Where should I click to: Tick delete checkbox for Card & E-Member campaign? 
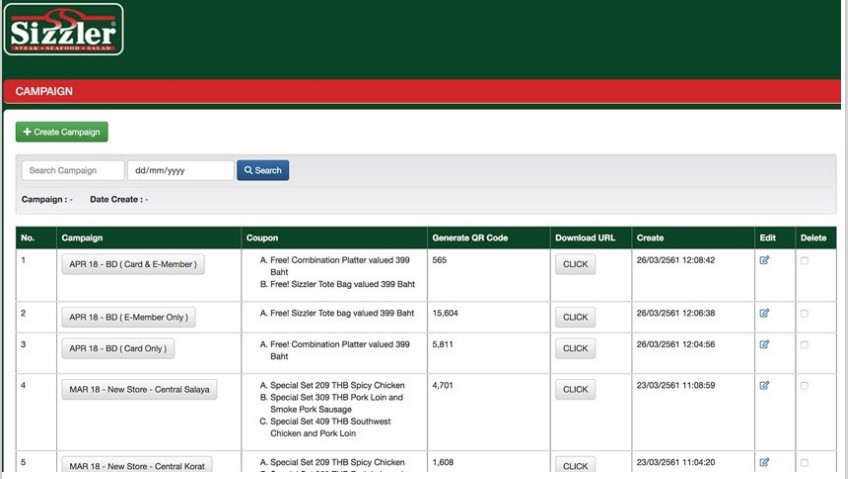coord(804,261)
